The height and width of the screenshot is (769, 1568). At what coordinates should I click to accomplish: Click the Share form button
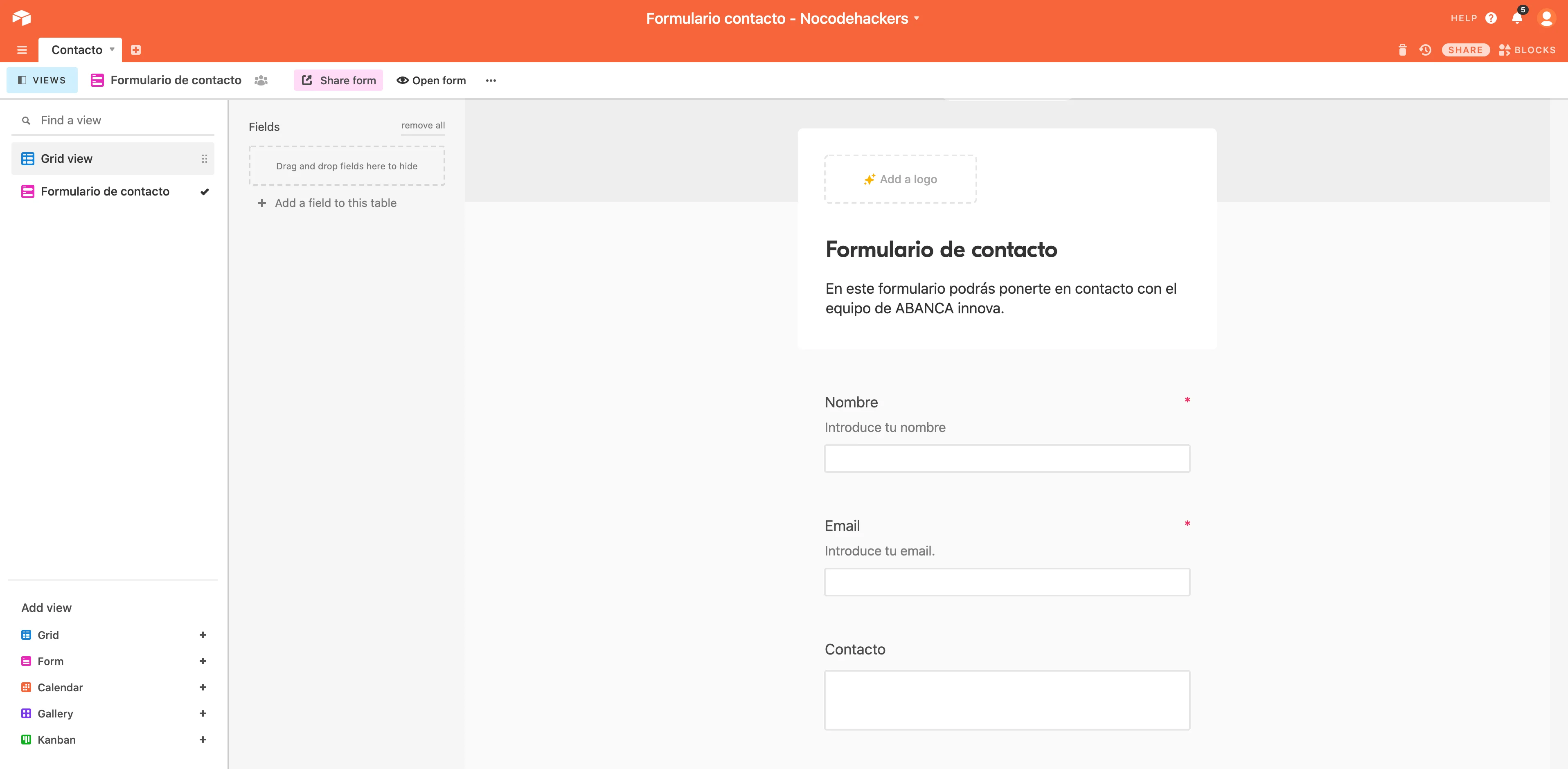pyautogui.click(x=338, y=80)
